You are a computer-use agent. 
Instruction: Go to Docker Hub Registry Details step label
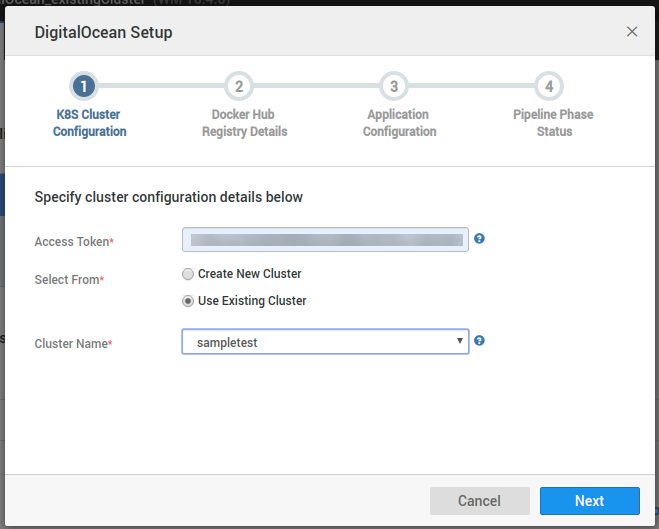(244, 123)
